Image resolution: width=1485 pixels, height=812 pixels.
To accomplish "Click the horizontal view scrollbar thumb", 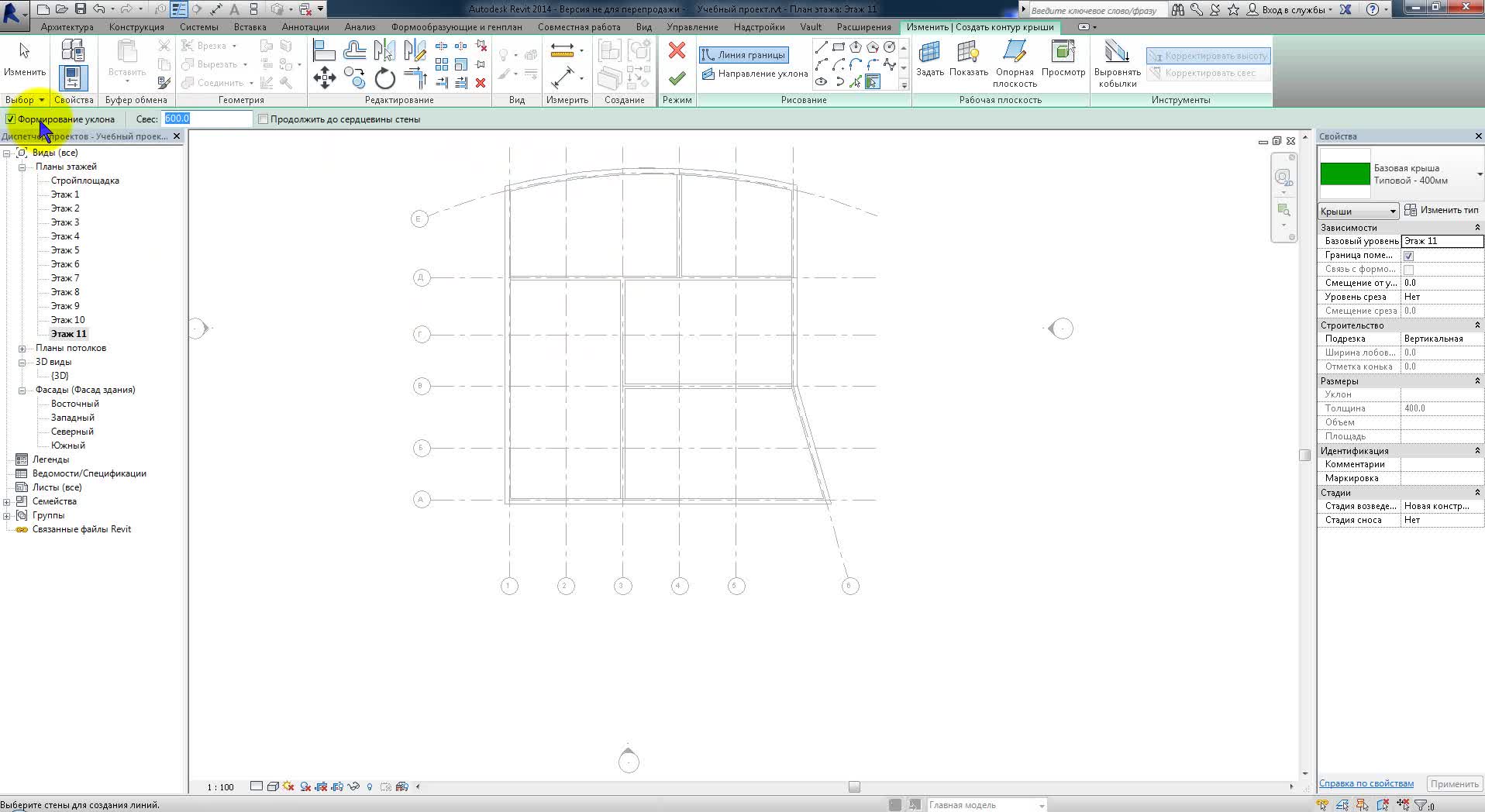I will point(854,787).
